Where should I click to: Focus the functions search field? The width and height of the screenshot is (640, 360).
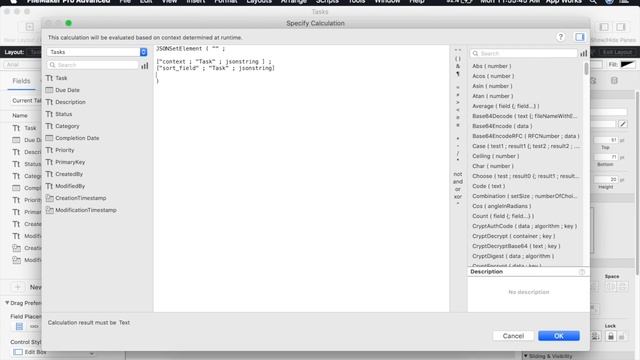(524, 53)
